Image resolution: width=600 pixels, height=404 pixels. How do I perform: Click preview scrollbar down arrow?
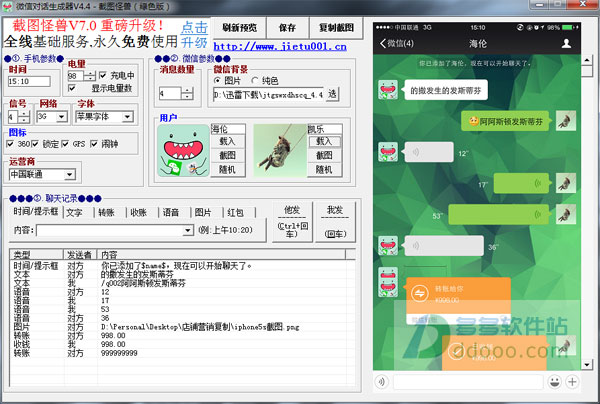click(587, 364)
